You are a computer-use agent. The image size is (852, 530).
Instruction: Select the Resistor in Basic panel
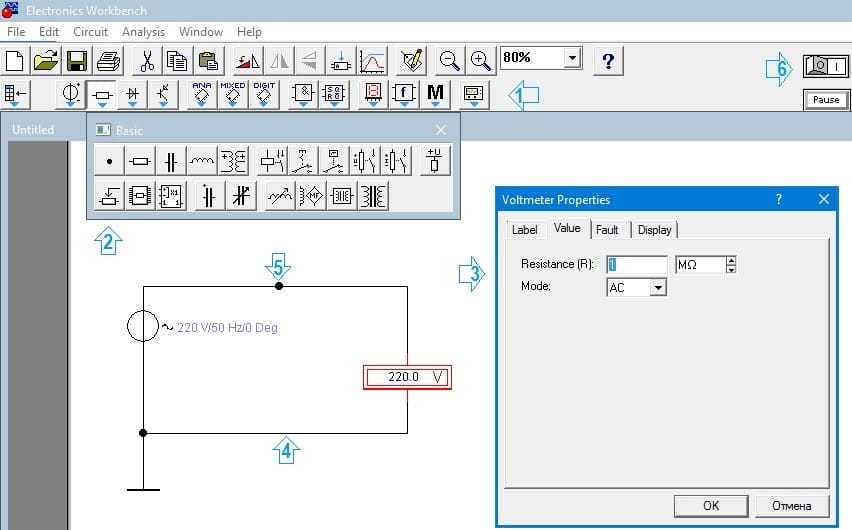point(140,161)
